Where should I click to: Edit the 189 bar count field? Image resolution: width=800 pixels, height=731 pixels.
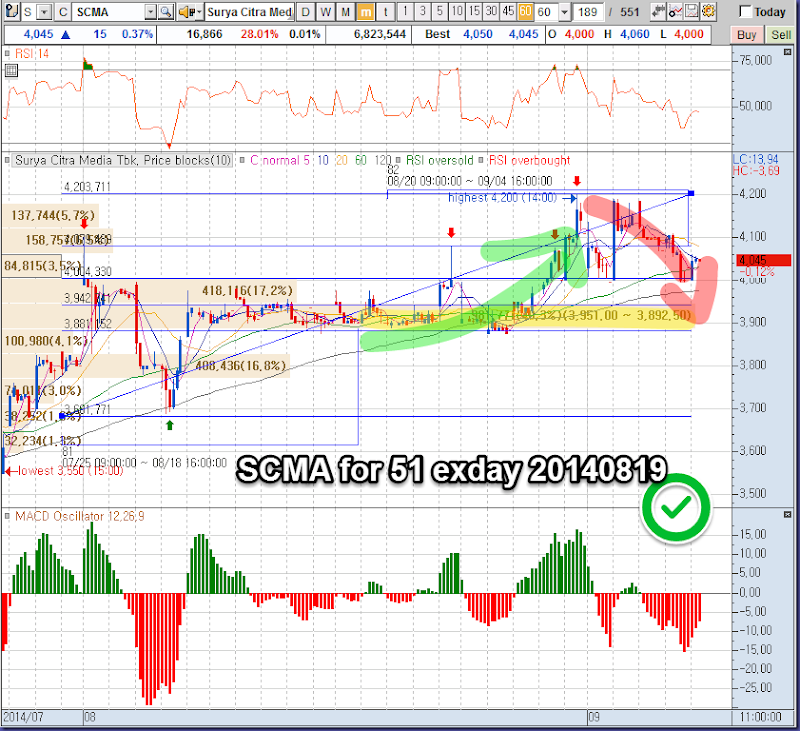coord(588,12)
